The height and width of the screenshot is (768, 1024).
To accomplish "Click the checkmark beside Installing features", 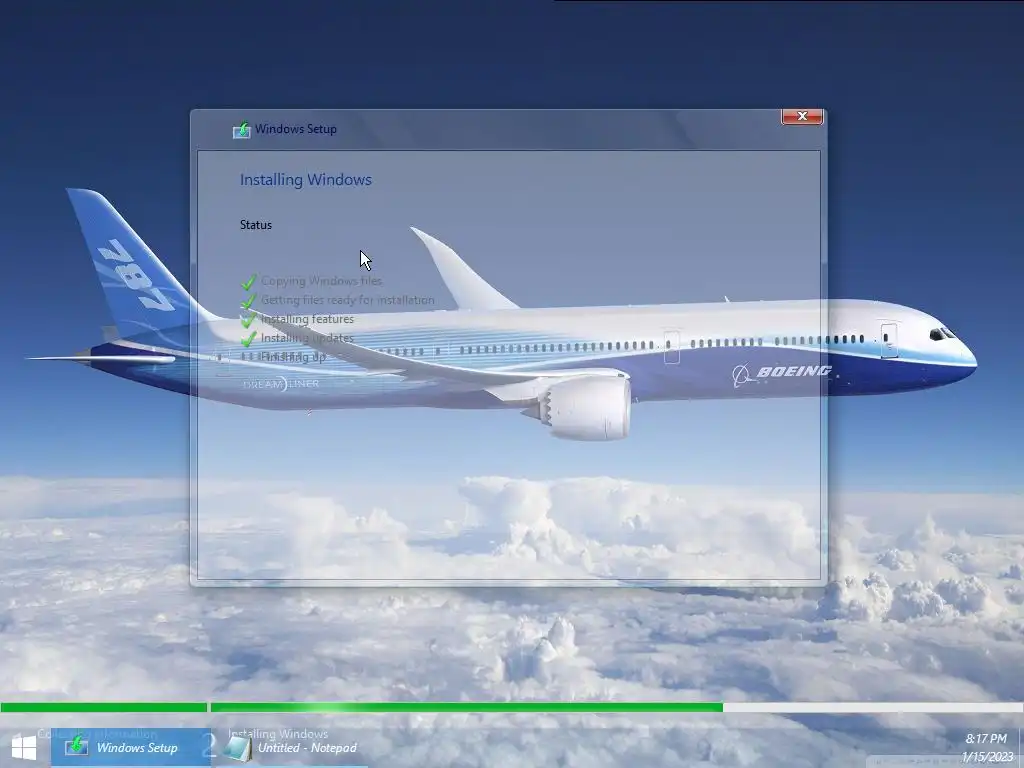I will pos(248,320).
